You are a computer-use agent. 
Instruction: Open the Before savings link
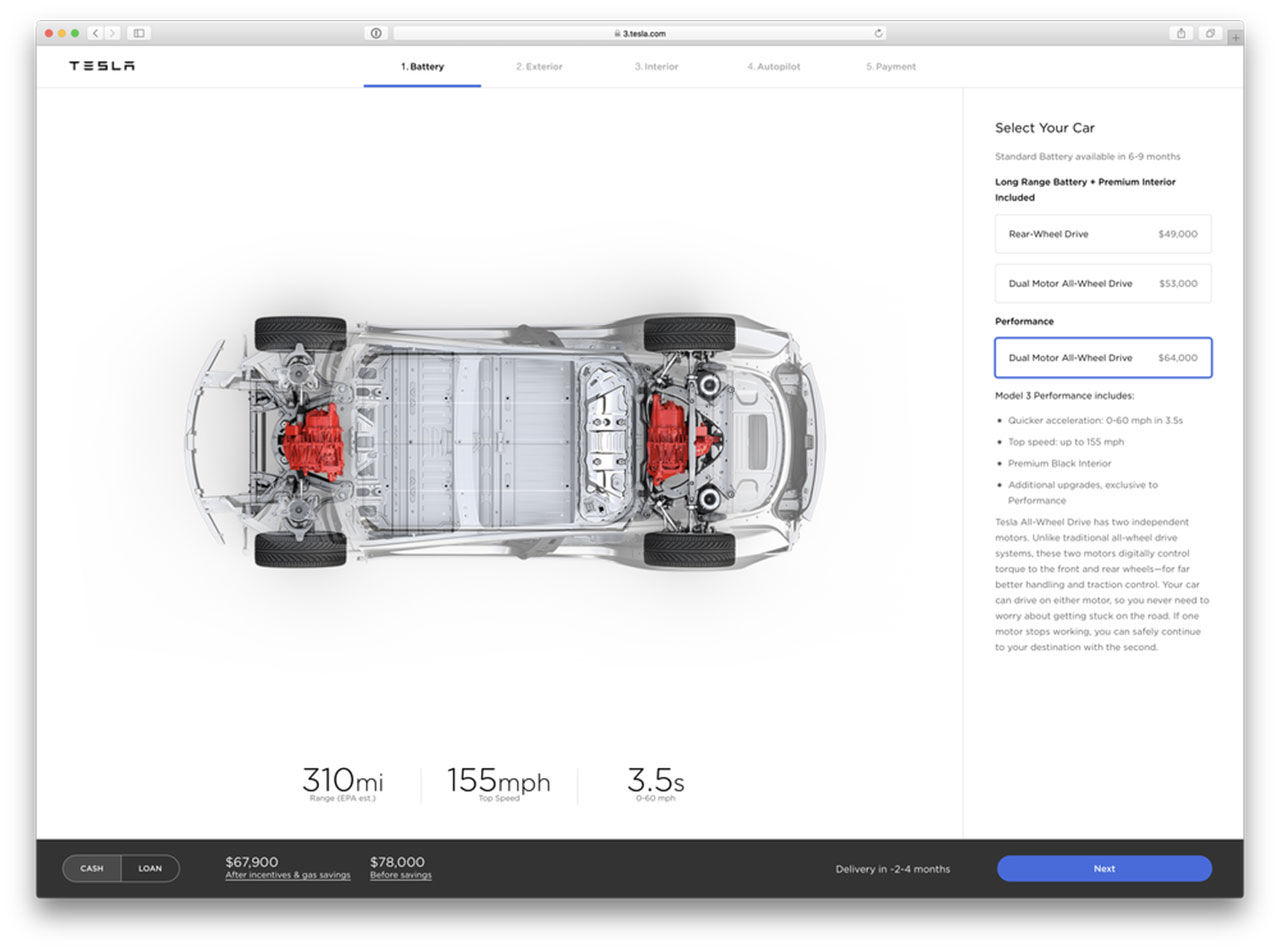[401, 875]
